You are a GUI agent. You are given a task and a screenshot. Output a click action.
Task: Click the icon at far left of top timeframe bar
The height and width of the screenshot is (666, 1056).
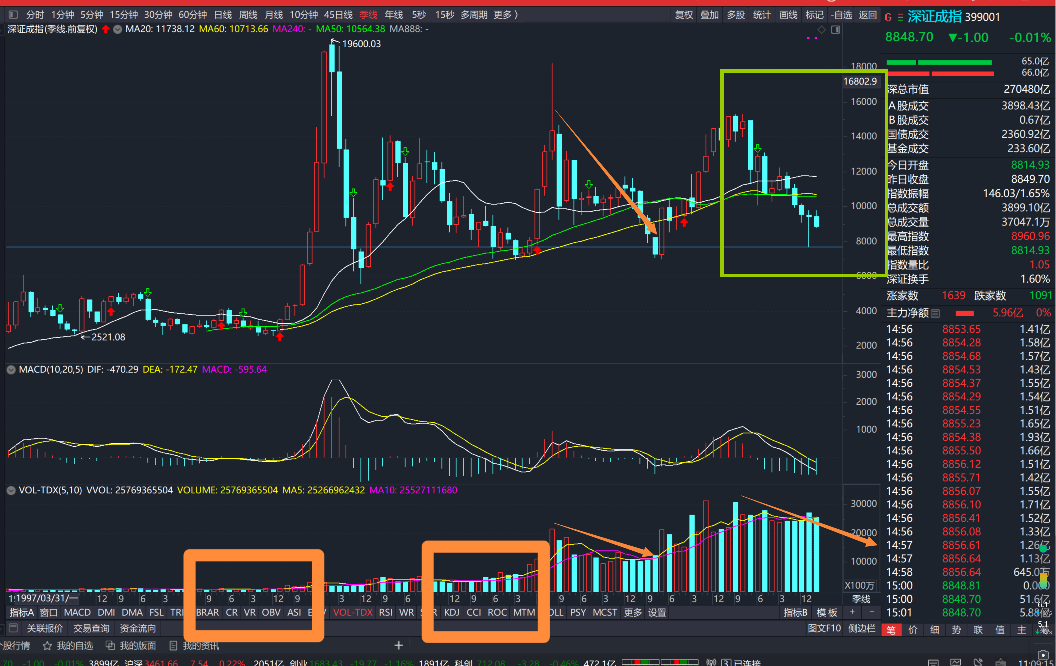tap(12, 15)
